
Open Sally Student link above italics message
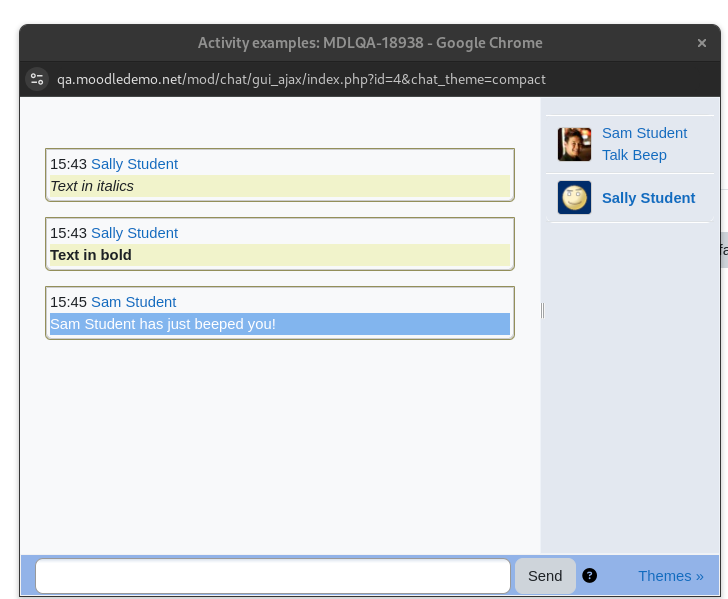coord(134,164)
